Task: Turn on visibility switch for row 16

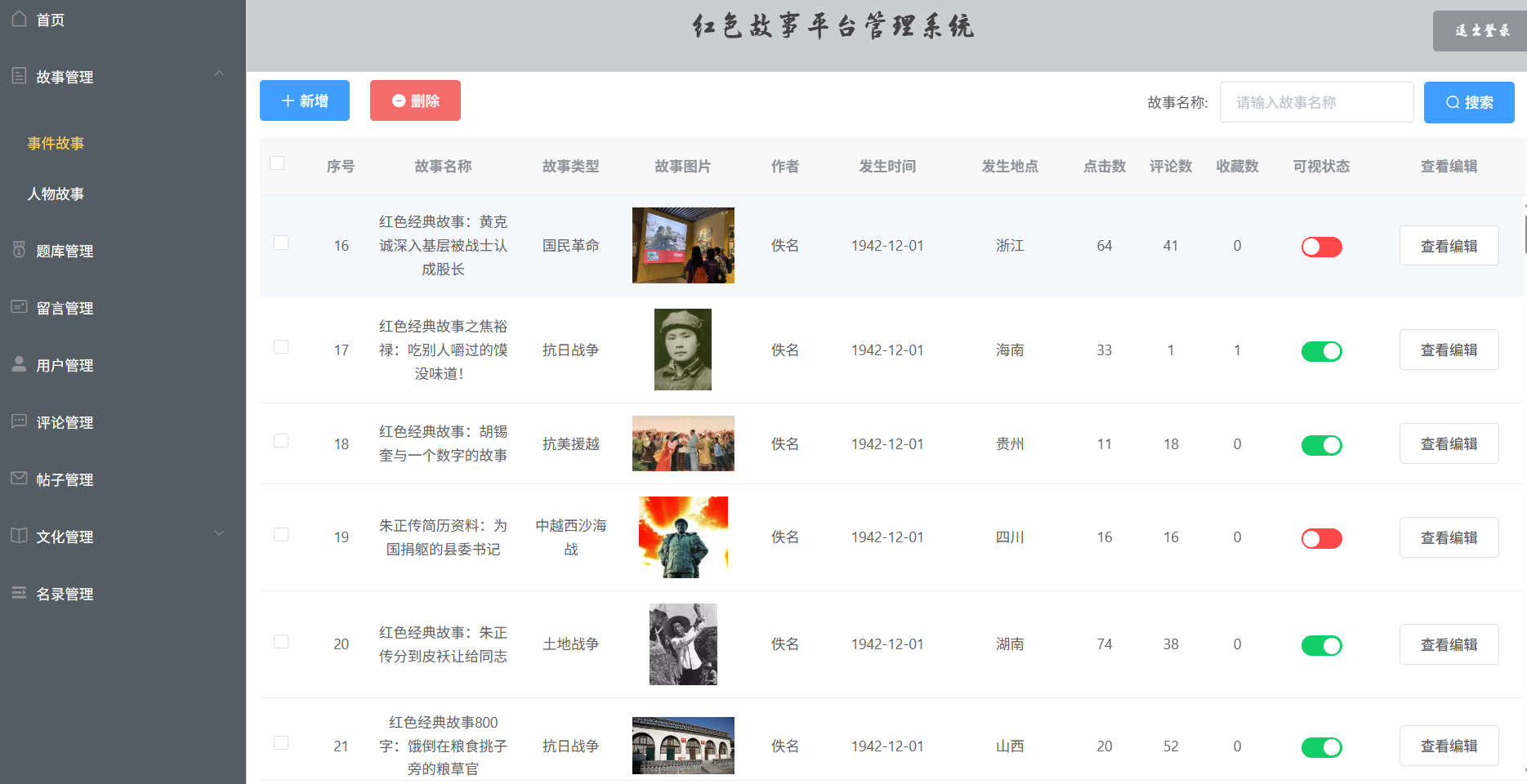Action: [1321, 247]
